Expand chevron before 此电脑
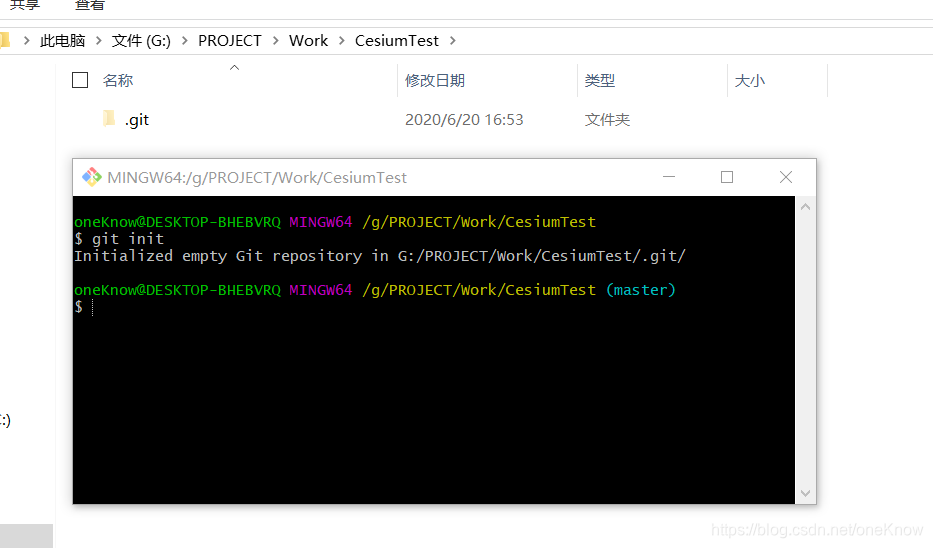Image resolution: width=933 pixels, height=548 pixels. tap(26, 40)
